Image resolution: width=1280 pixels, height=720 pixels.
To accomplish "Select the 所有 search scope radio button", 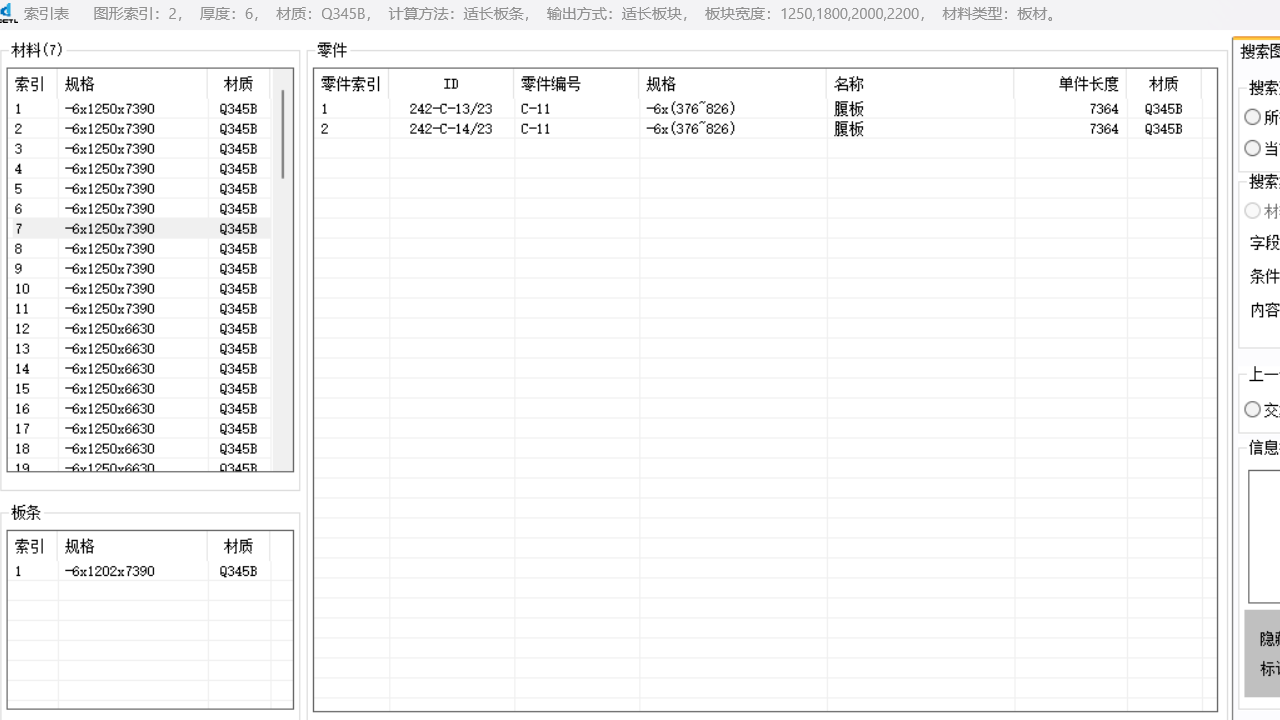I will (1253, 116).
